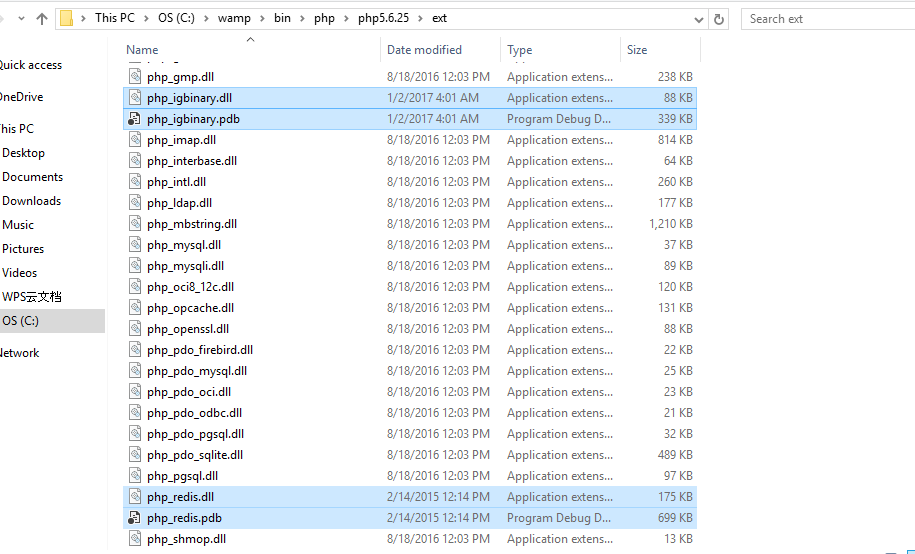Click the php_pdo_firebird.dll file icon
The height and width of the screenshot is (554, 915).
(135, 350)
